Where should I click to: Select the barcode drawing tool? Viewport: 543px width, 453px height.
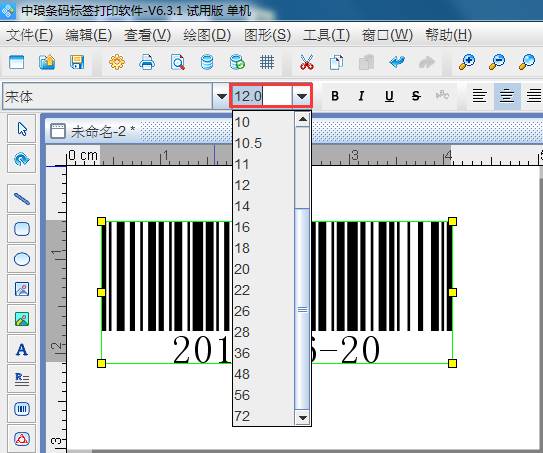click(x=22, y=409)
